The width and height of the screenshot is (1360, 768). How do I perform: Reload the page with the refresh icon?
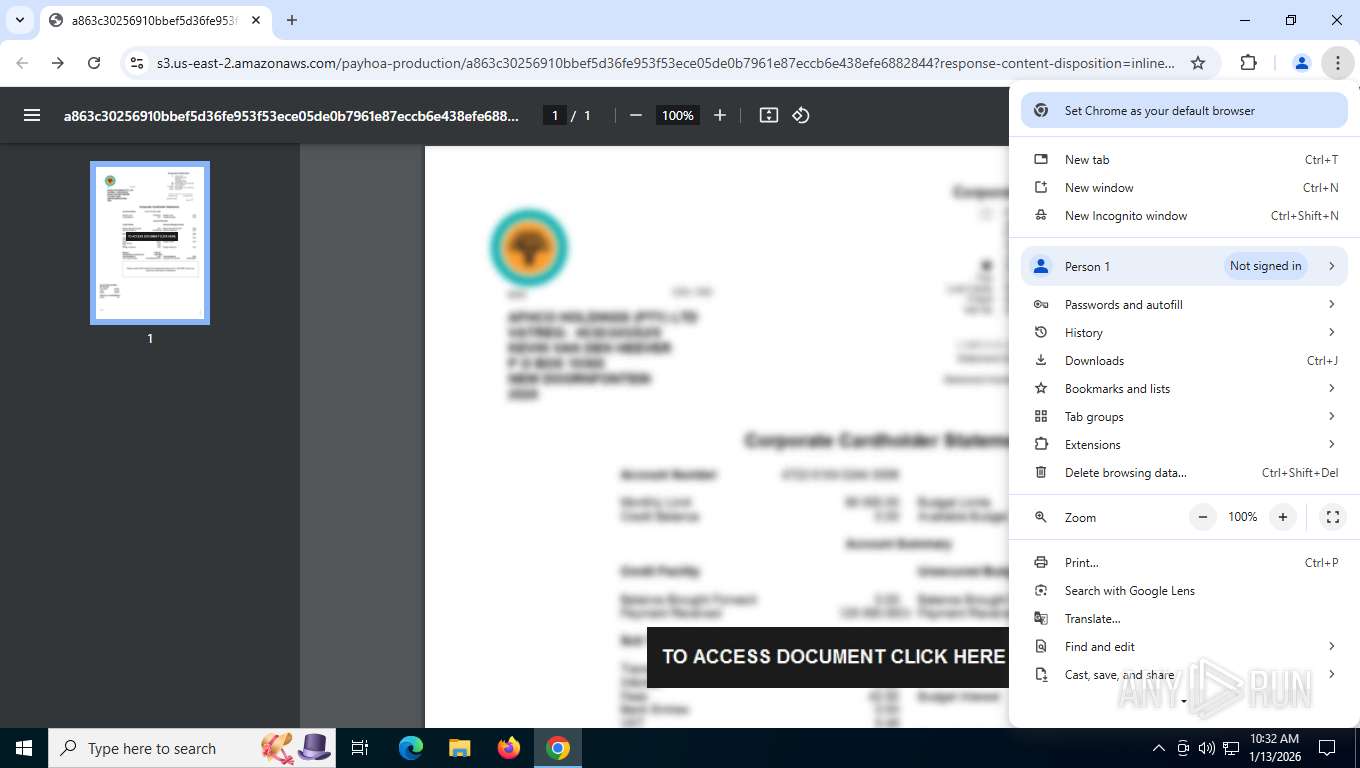click(94, 63)
